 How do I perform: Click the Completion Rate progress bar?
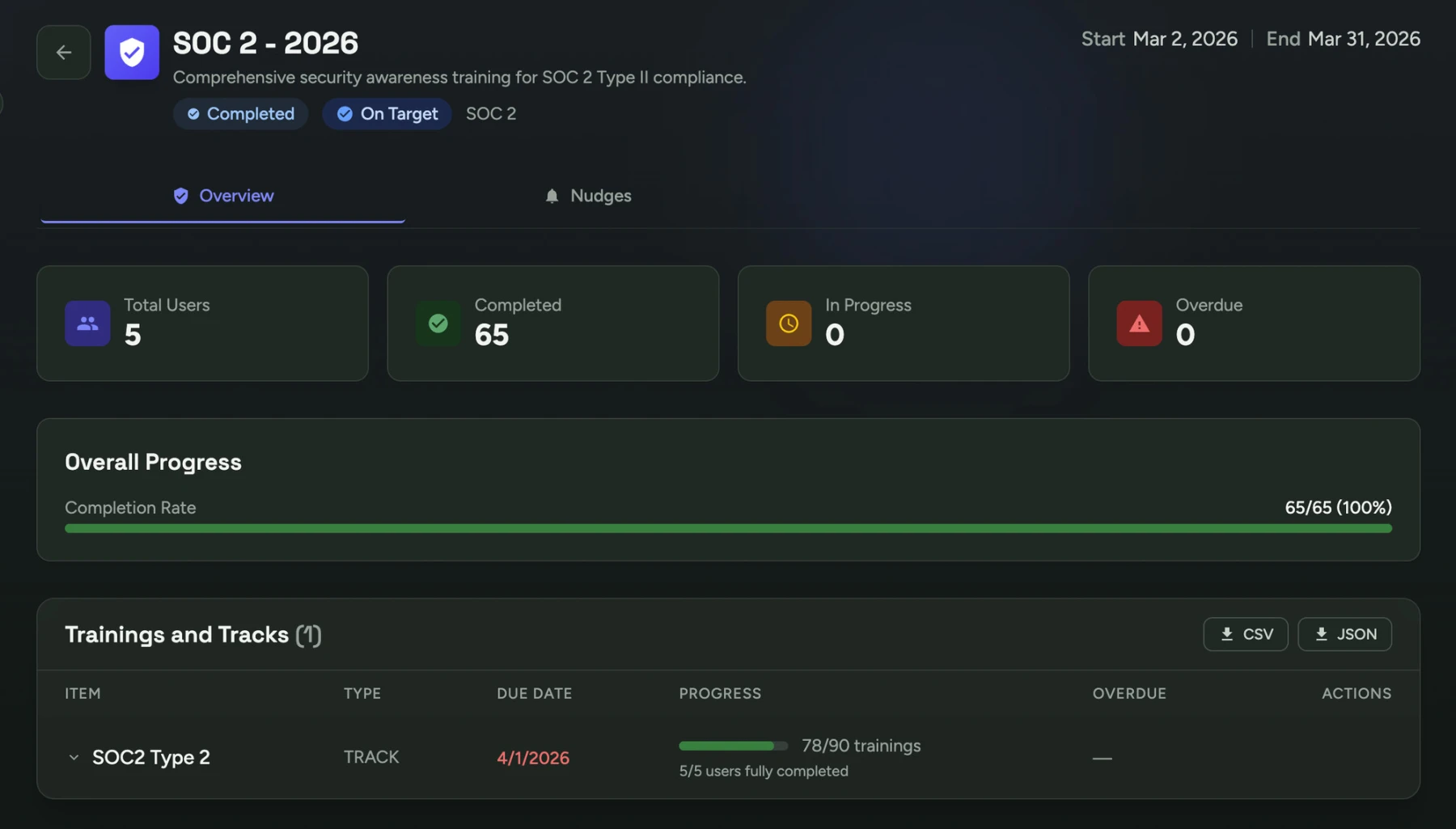[x=728, y=528]
